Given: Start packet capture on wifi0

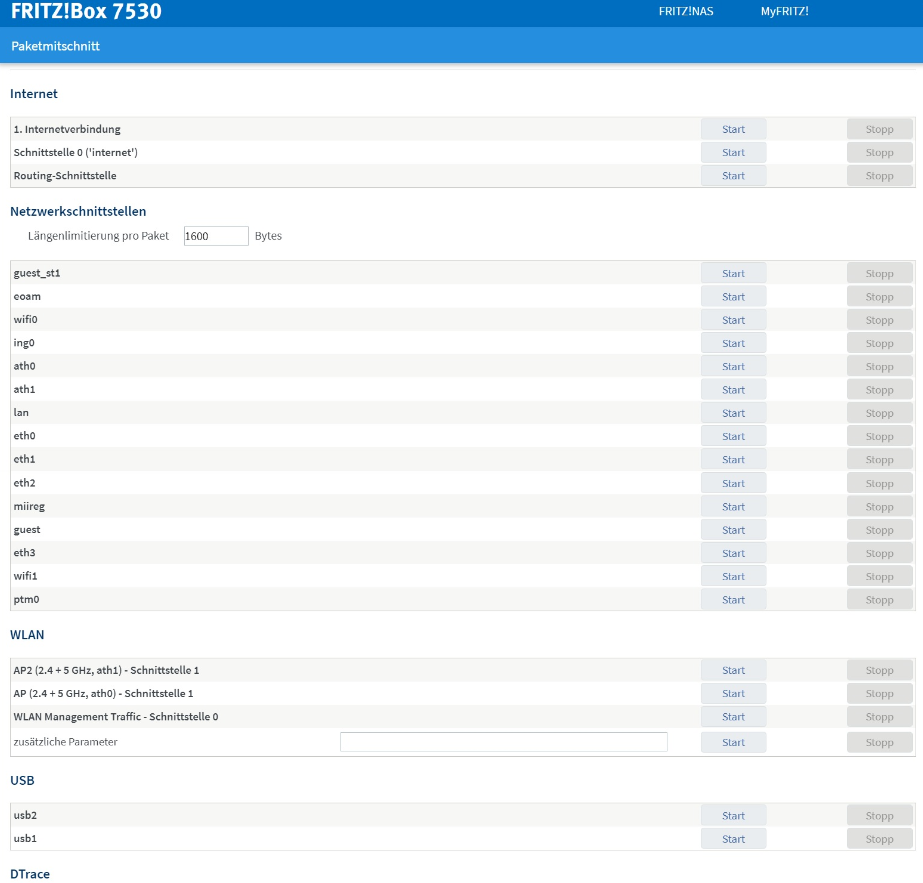Looking at the screenshot, I should 733,320.
